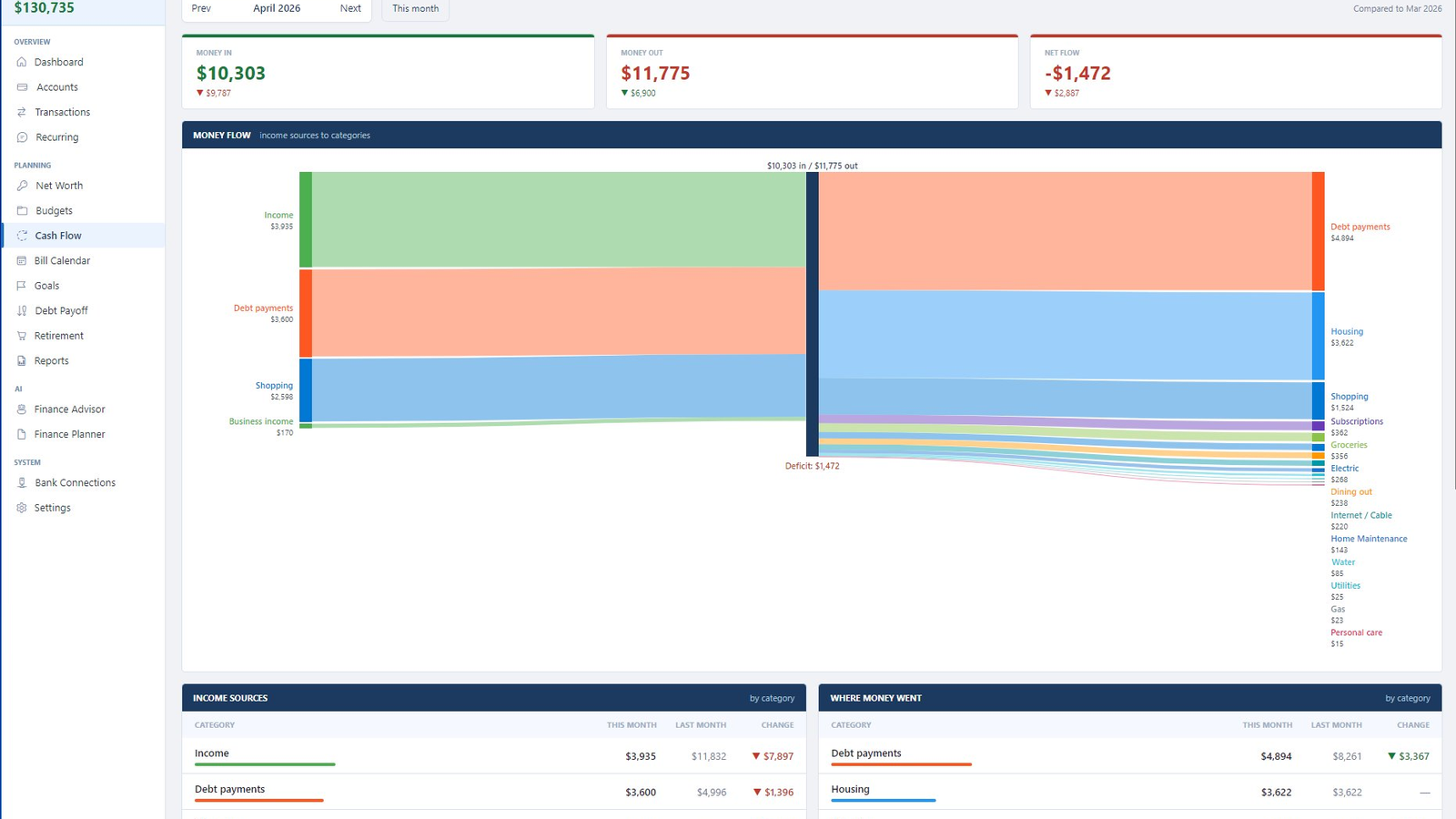Select the Goals flag icon
The width and height of the screenshot is (1456, 819).
pos(22,286)
